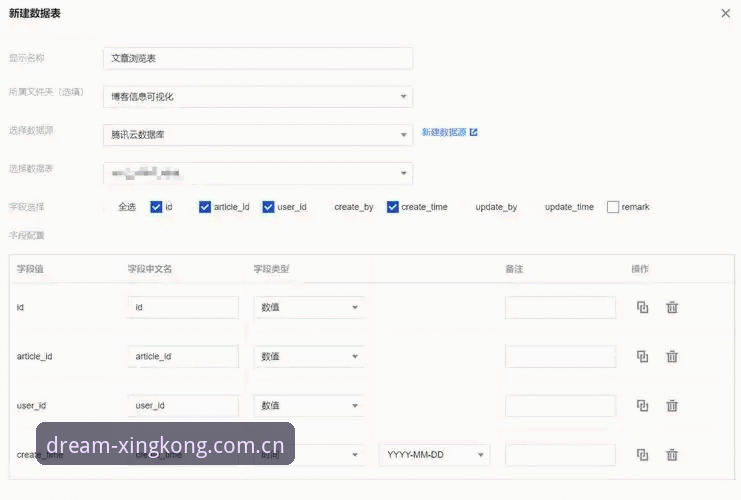Open the 博客信息可视化 folder dropdown
Image resolution: width=741 pixels, height=500 pixels.
(258, 96)
